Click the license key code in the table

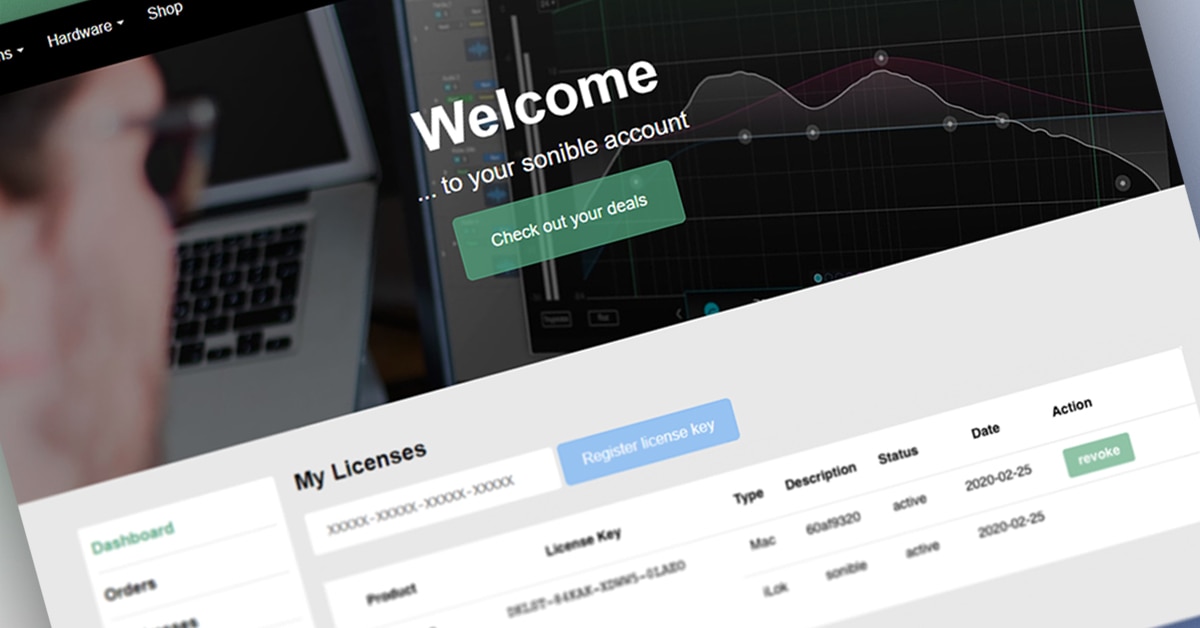coord(597,590)
